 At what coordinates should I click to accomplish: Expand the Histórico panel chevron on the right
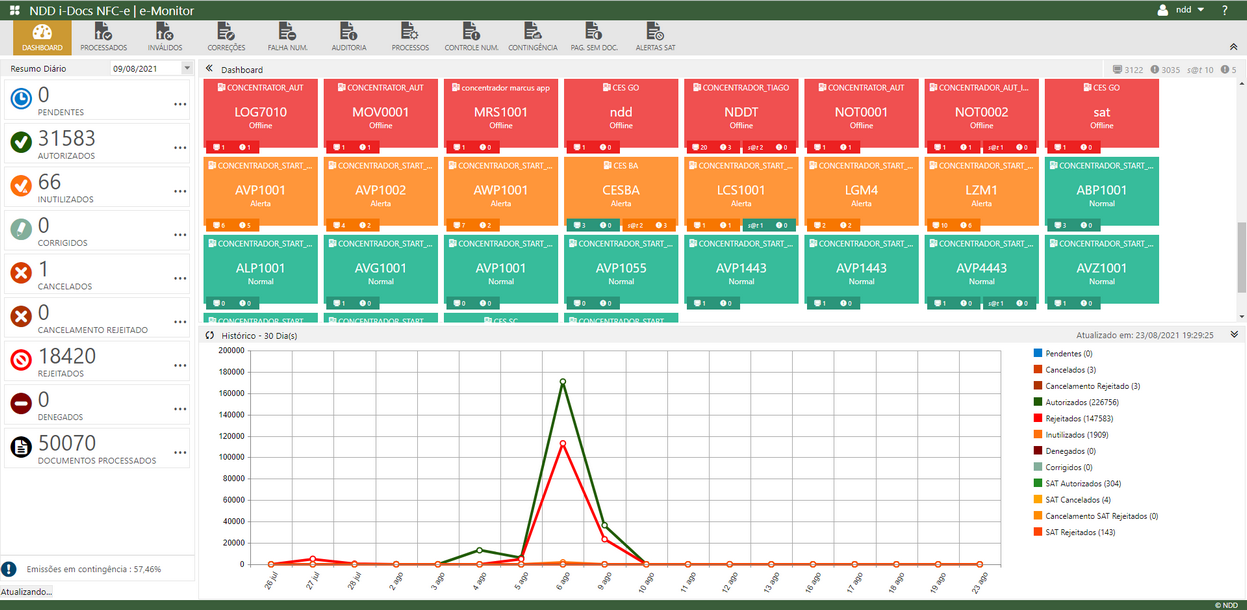1233,334
